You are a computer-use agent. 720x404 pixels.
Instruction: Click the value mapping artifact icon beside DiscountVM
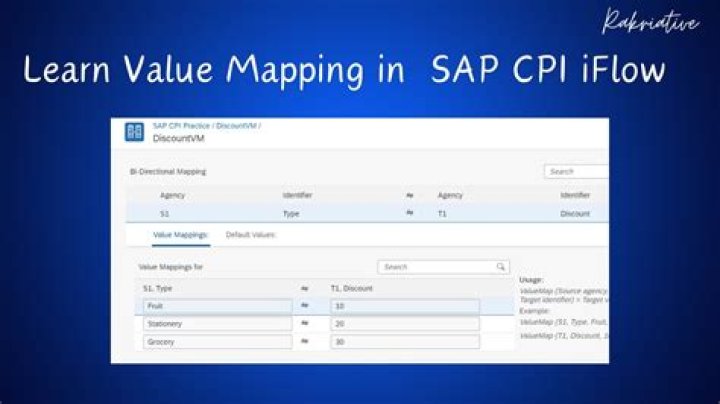point(135,132)
